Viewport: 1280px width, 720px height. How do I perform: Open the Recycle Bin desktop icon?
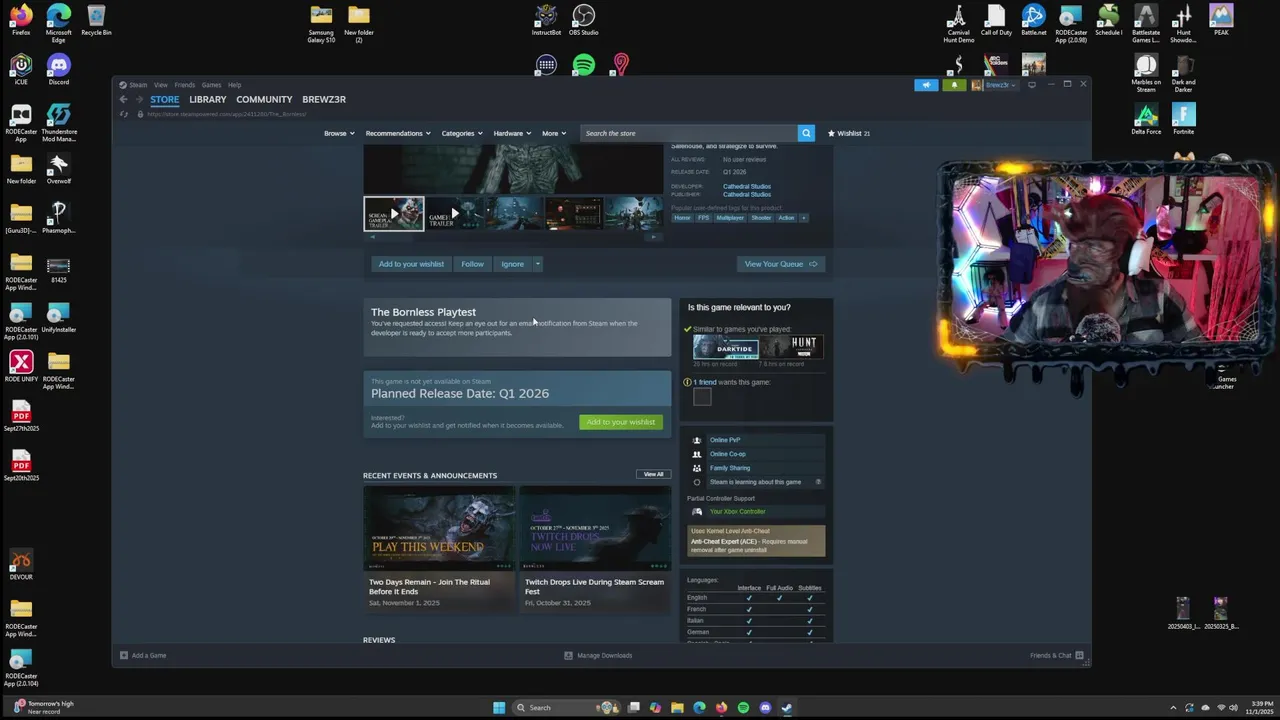click(x=96, y=20)
